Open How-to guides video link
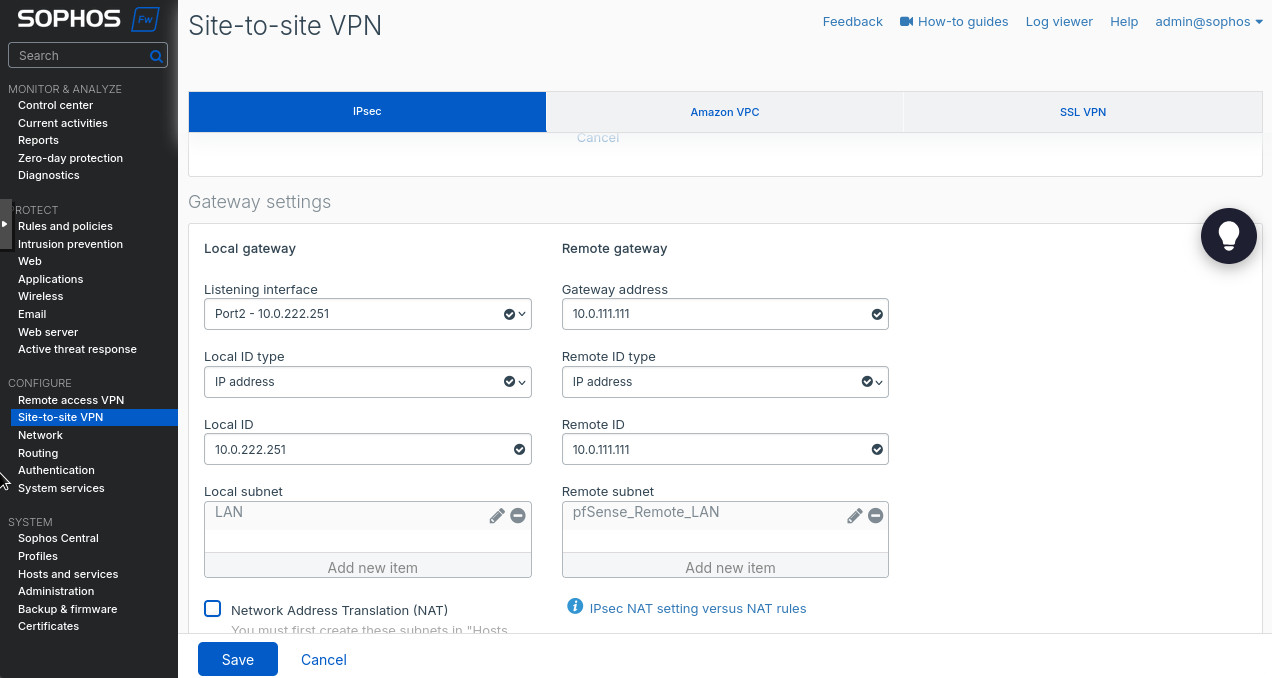Screen dimensions: 1272x678 (x=954, y=21)
